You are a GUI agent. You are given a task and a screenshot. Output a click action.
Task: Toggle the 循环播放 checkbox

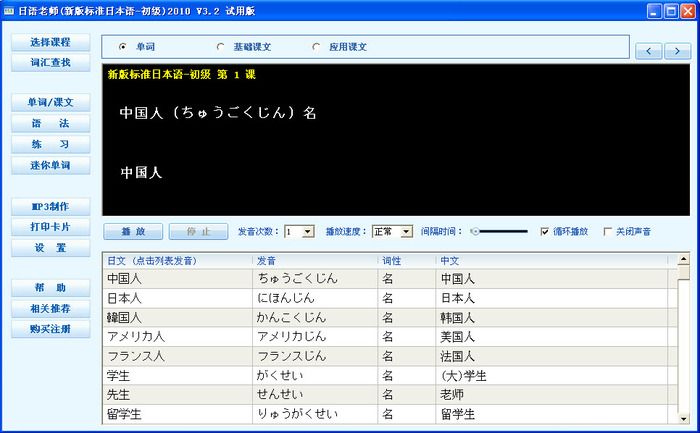coord(545,231)
